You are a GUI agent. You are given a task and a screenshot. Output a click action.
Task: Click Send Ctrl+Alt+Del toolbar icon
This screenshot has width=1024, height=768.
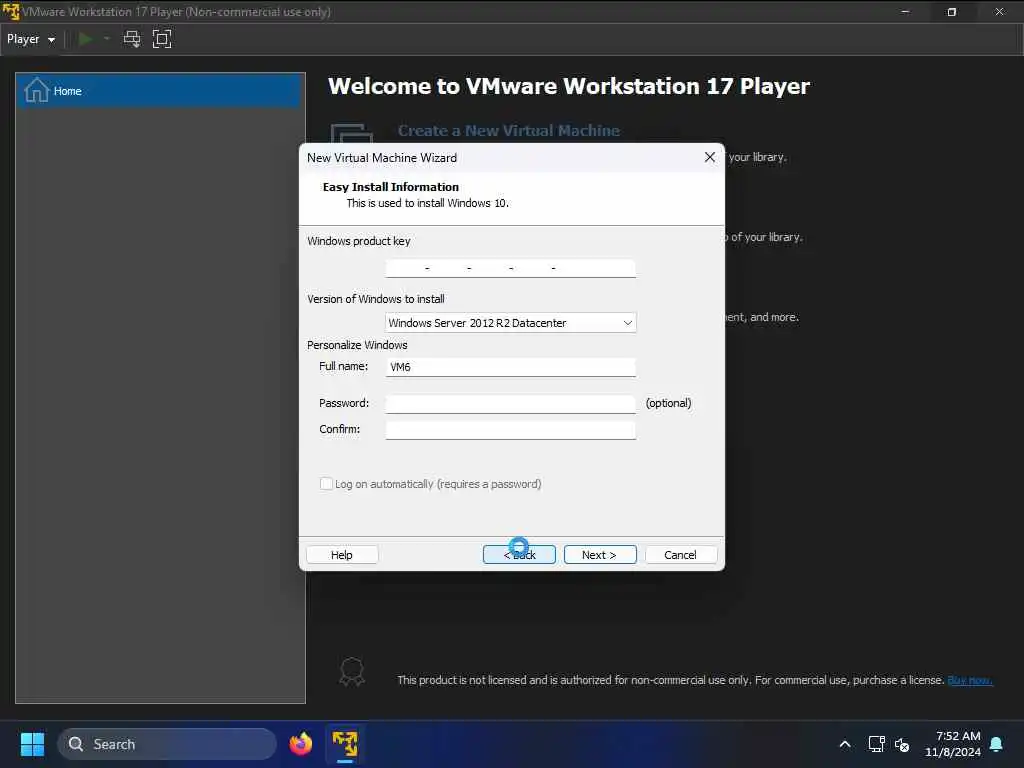pyautogui.click(x=132, y=39)
